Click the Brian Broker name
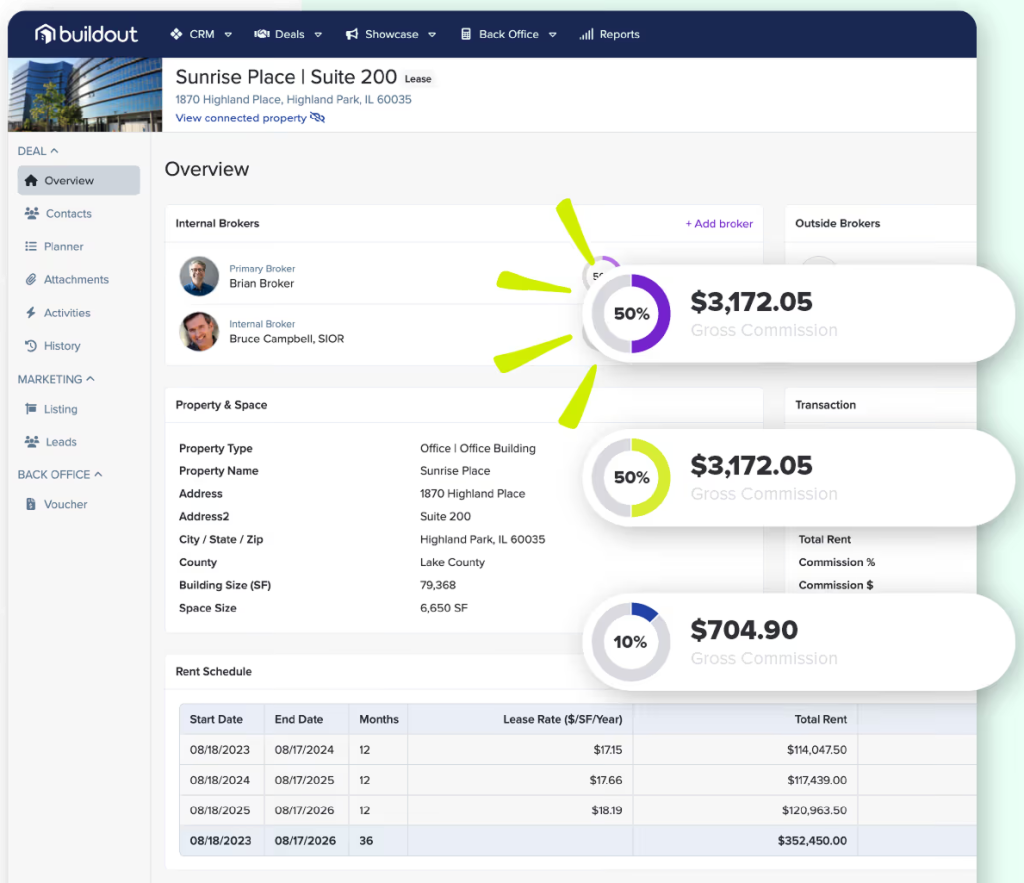 pos(261,283)
